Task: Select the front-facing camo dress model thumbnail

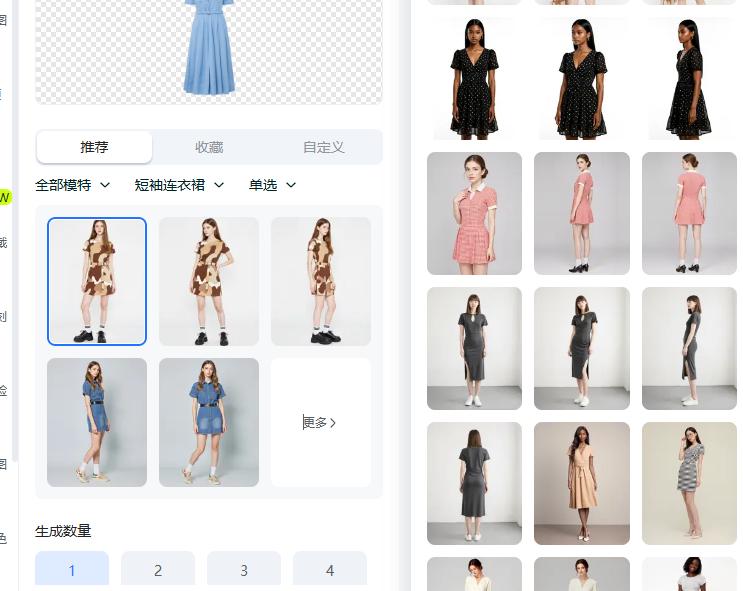Action: (x=97, y=282)
